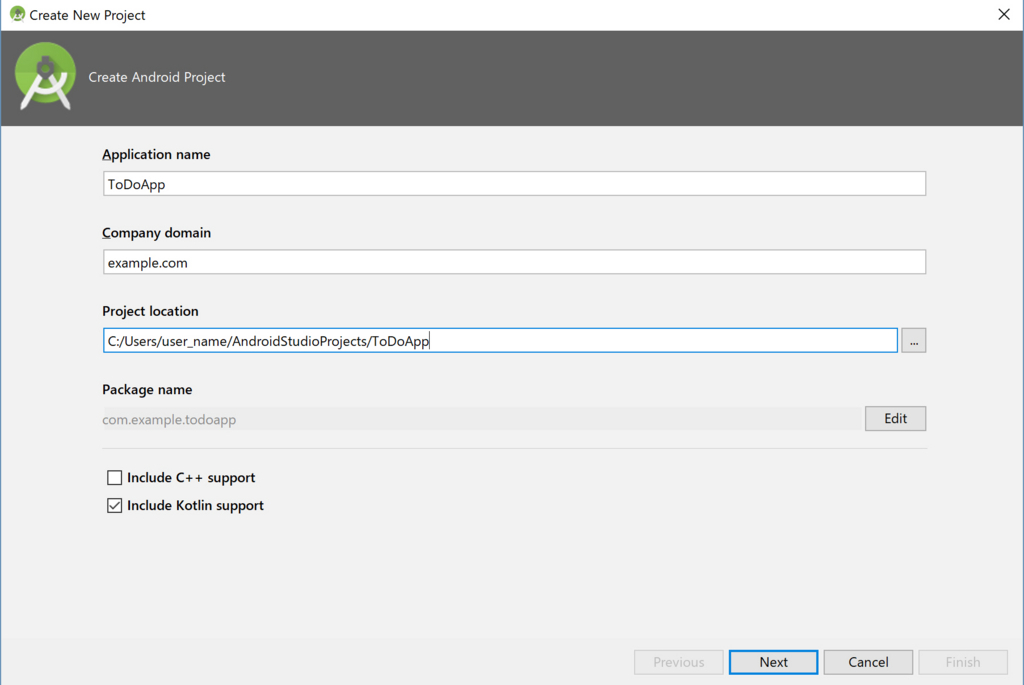Focus the Company domain field
Screen dimensions: 1024x685
pos(514,262)
